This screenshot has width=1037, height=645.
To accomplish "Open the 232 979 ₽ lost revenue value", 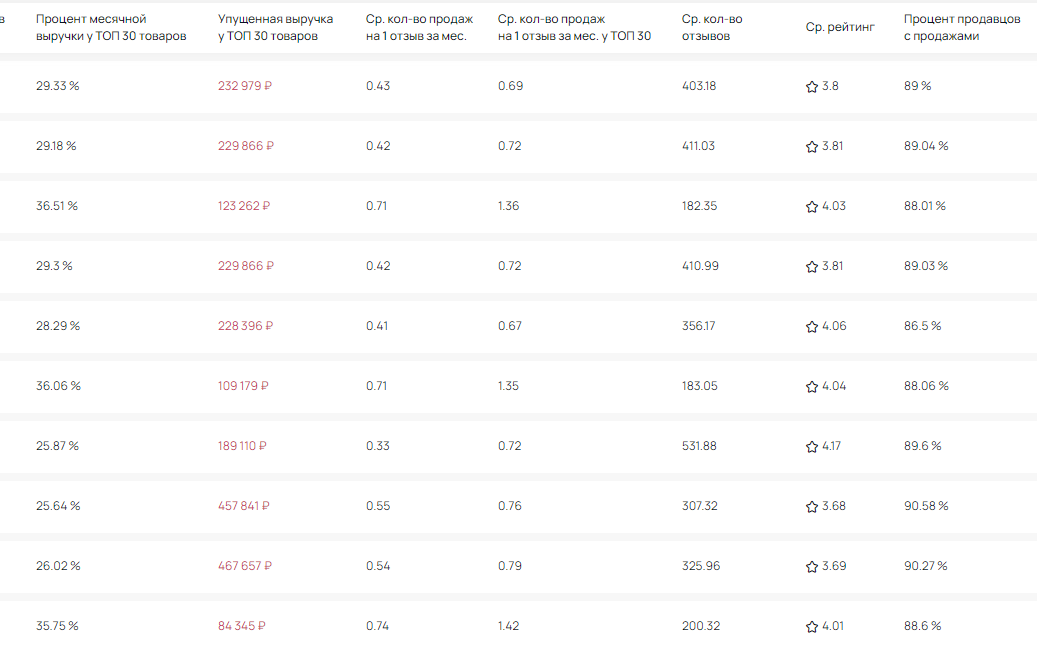I will [245, 86].
